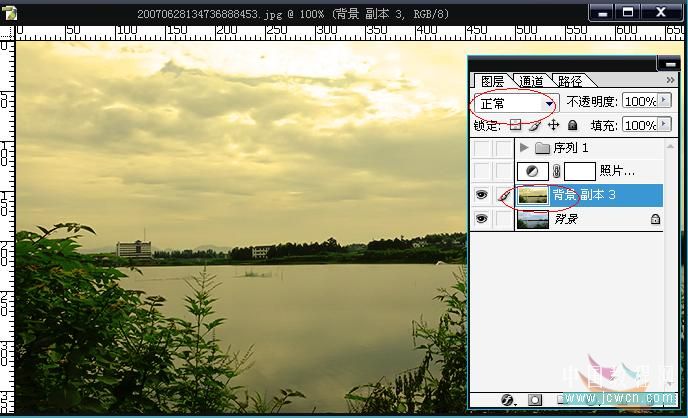Show the 序列 1 group visibility box
Screen dimensions: 688x418
point(481,148)
